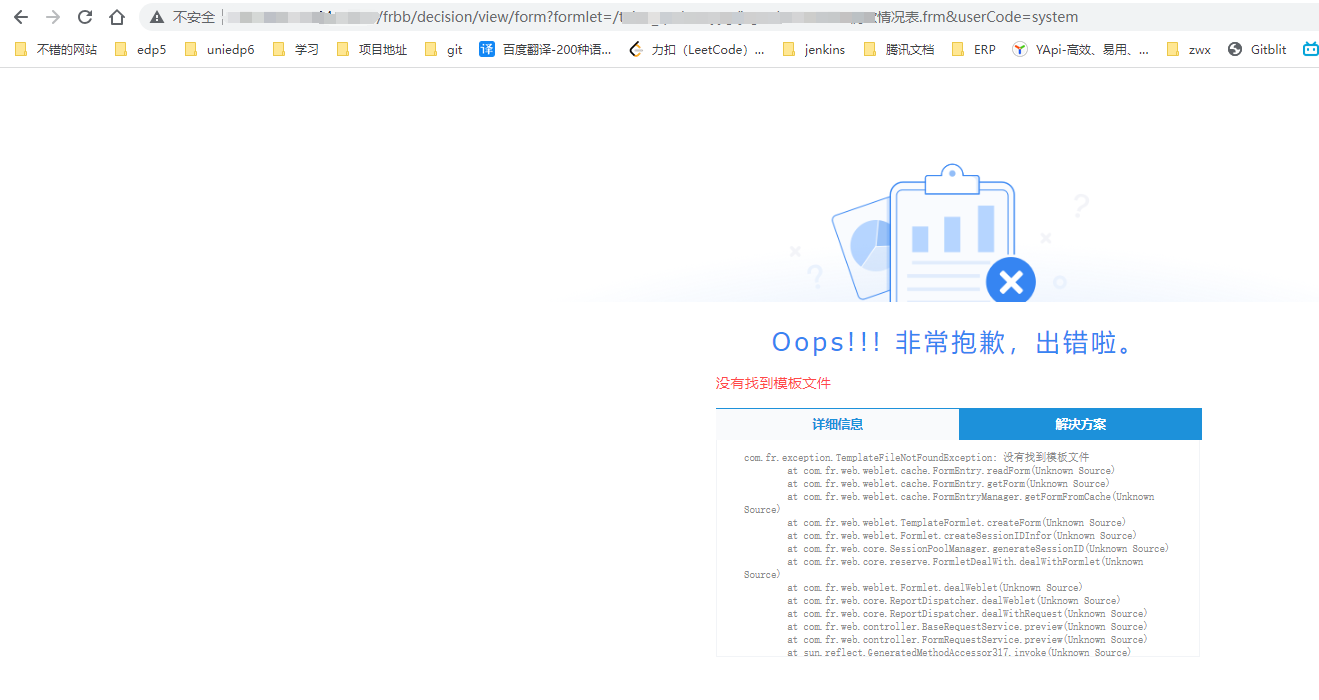Open the 腾讯文档 bookmark folder

pos(898,49)
